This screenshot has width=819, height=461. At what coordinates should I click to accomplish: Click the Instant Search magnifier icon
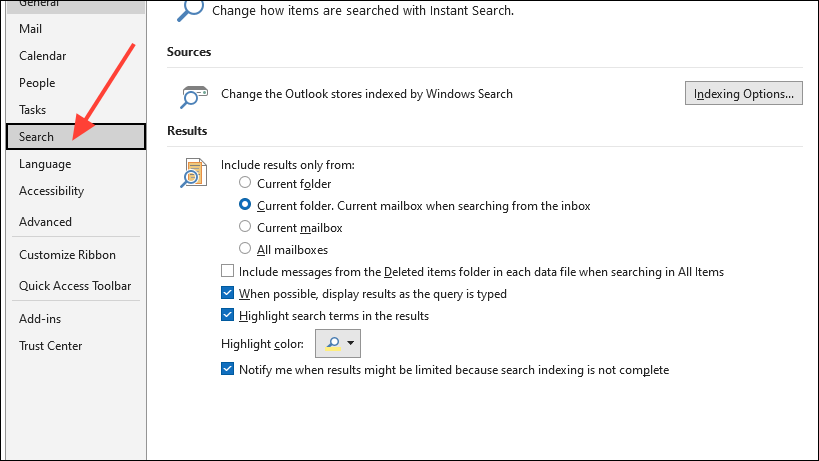tap(190, 10)
